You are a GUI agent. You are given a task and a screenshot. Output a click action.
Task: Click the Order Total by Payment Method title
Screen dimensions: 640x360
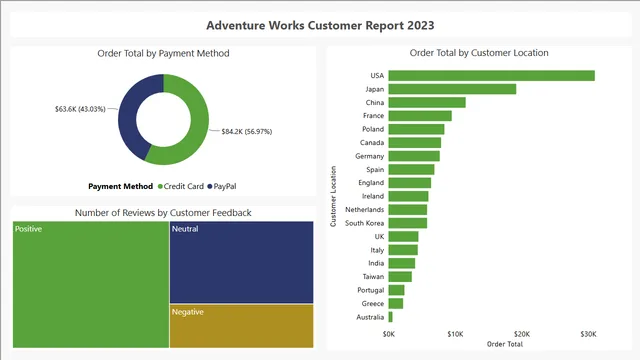click(163, 53)
